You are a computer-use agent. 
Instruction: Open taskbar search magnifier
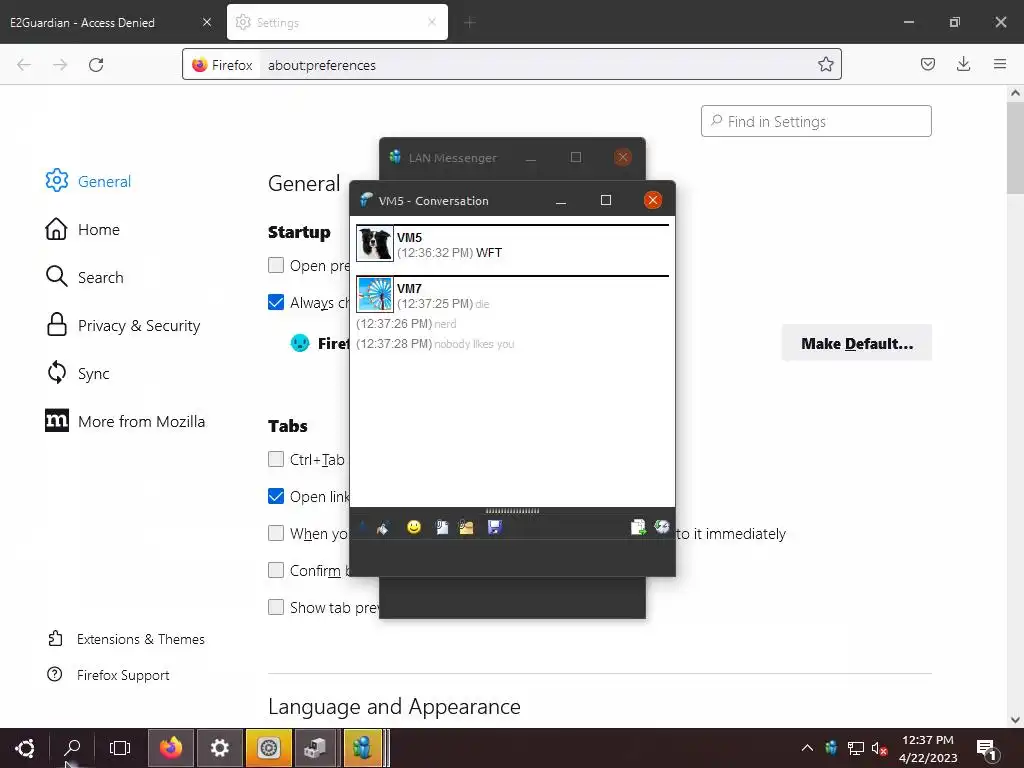72,748
